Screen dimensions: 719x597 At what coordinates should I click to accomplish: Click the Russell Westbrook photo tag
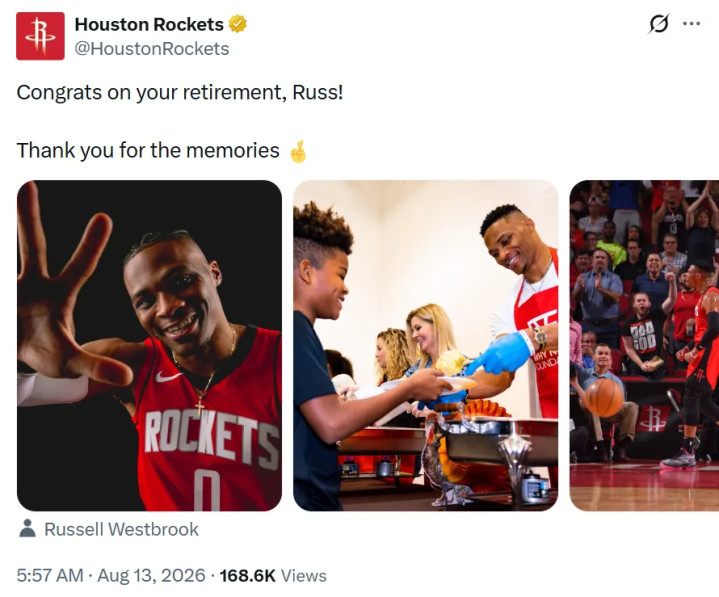pyautogui.click(x=122, y=529)
